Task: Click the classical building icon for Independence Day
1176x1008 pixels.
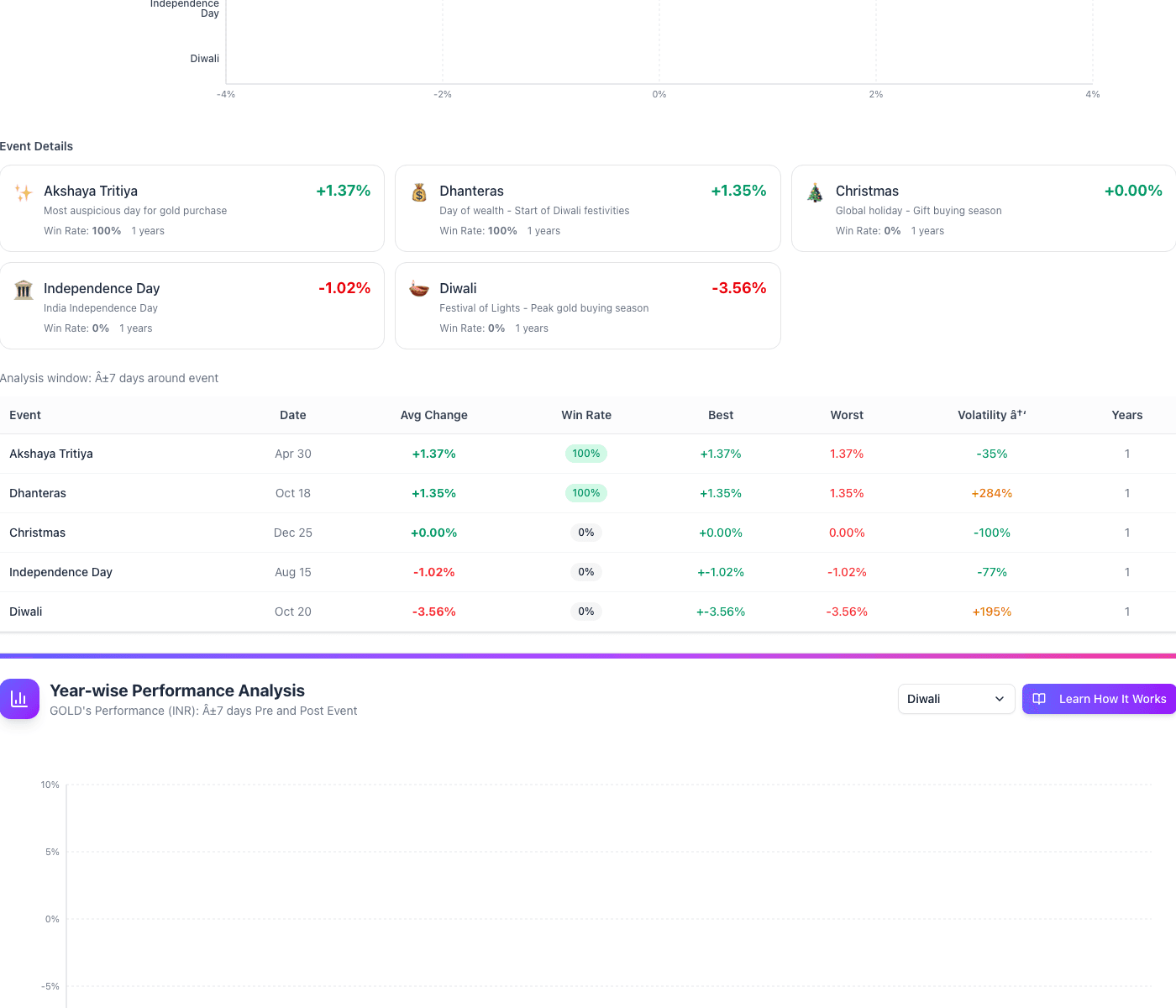Action: tap(24, 289)
